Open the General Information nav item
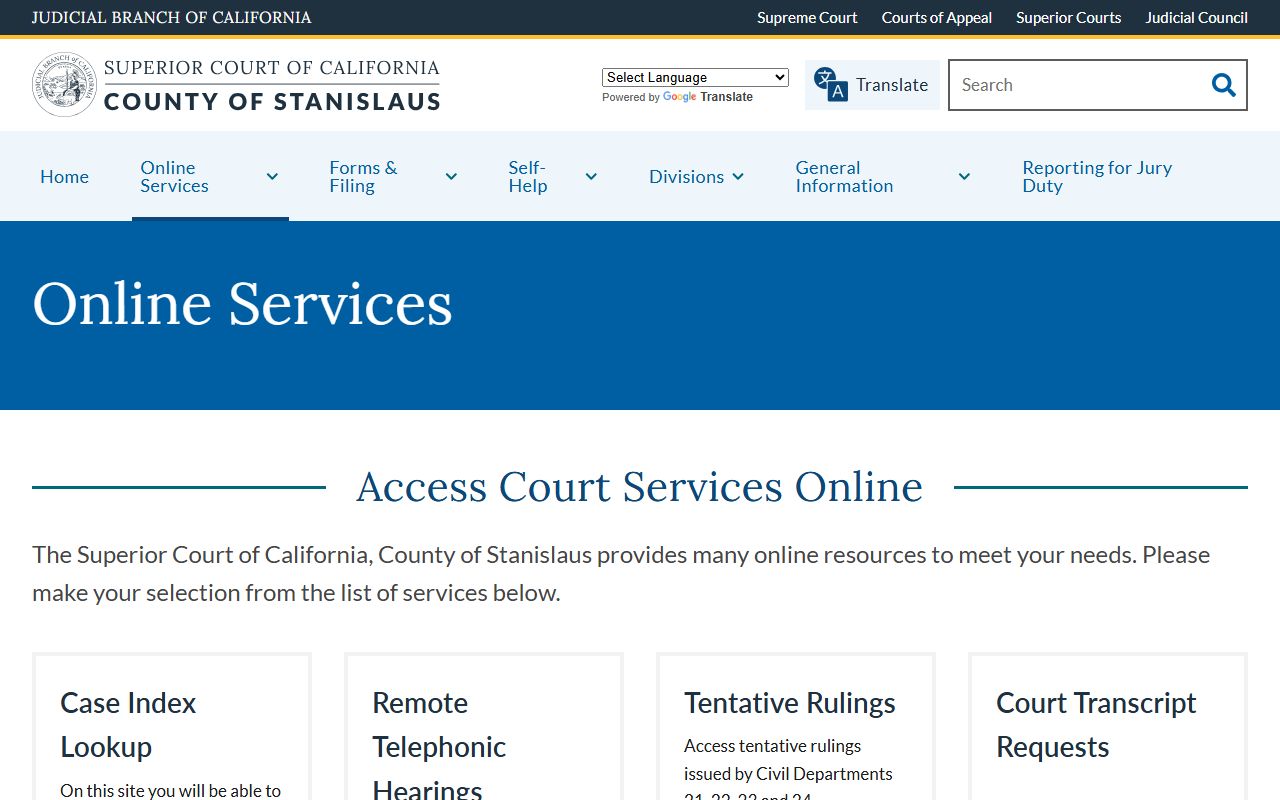 [x=844, y=177]
